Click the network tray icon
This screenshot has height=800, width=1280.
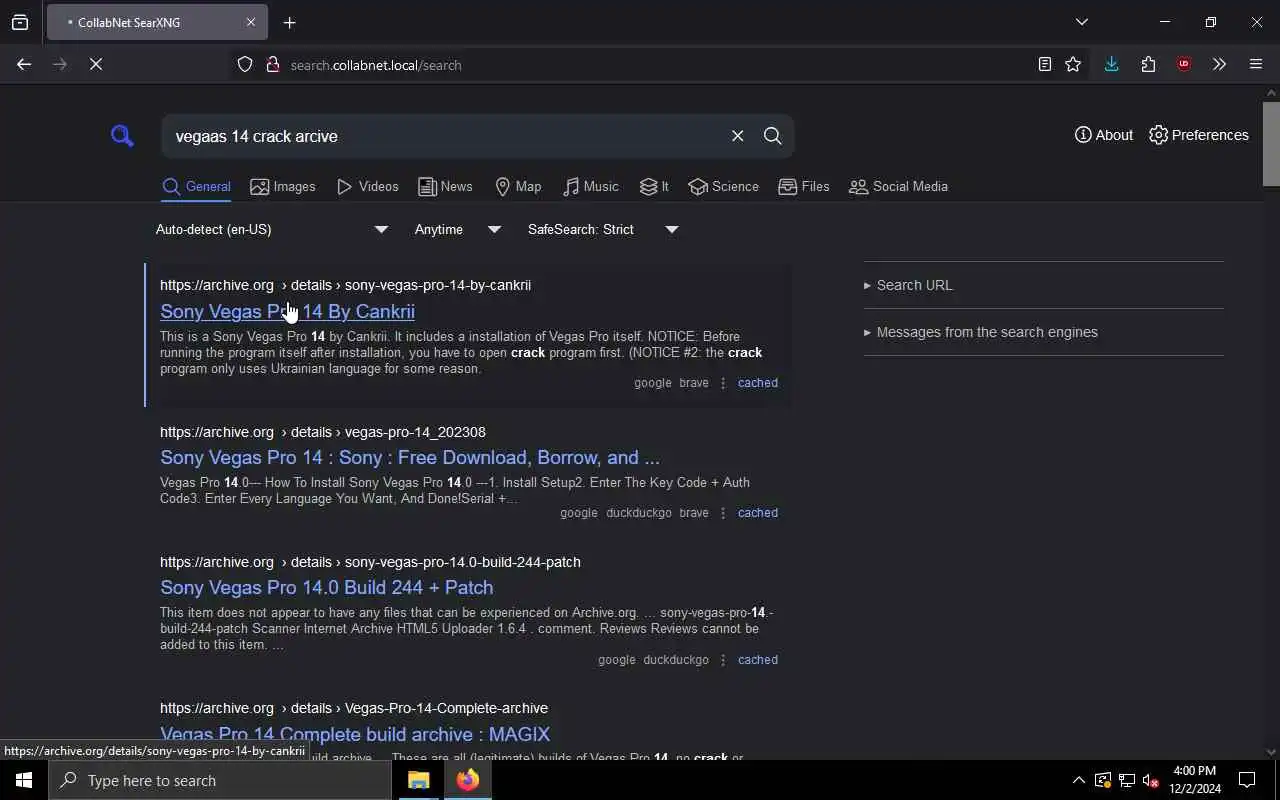(1126, 780)
